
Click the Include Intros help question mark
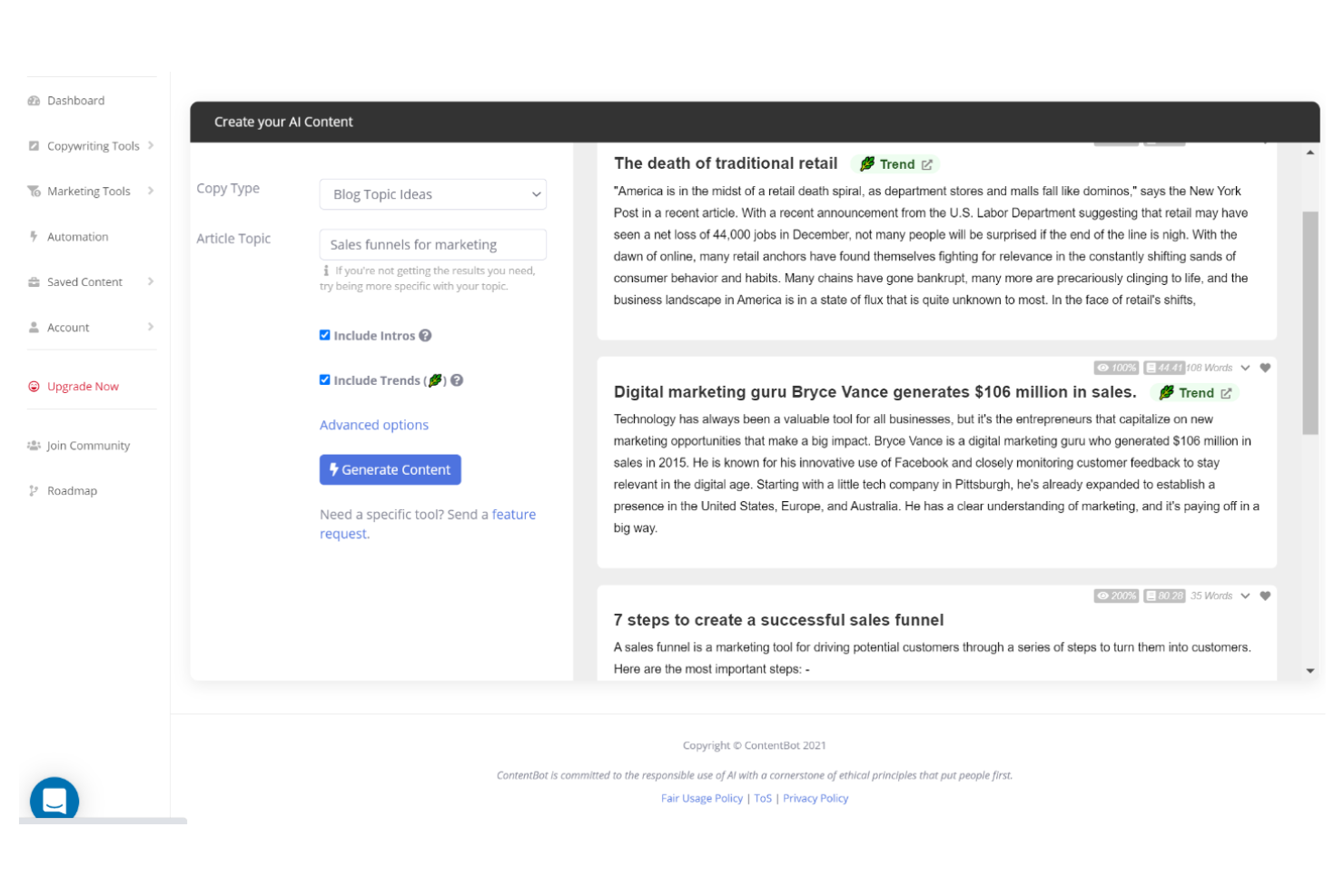[425, 335]
